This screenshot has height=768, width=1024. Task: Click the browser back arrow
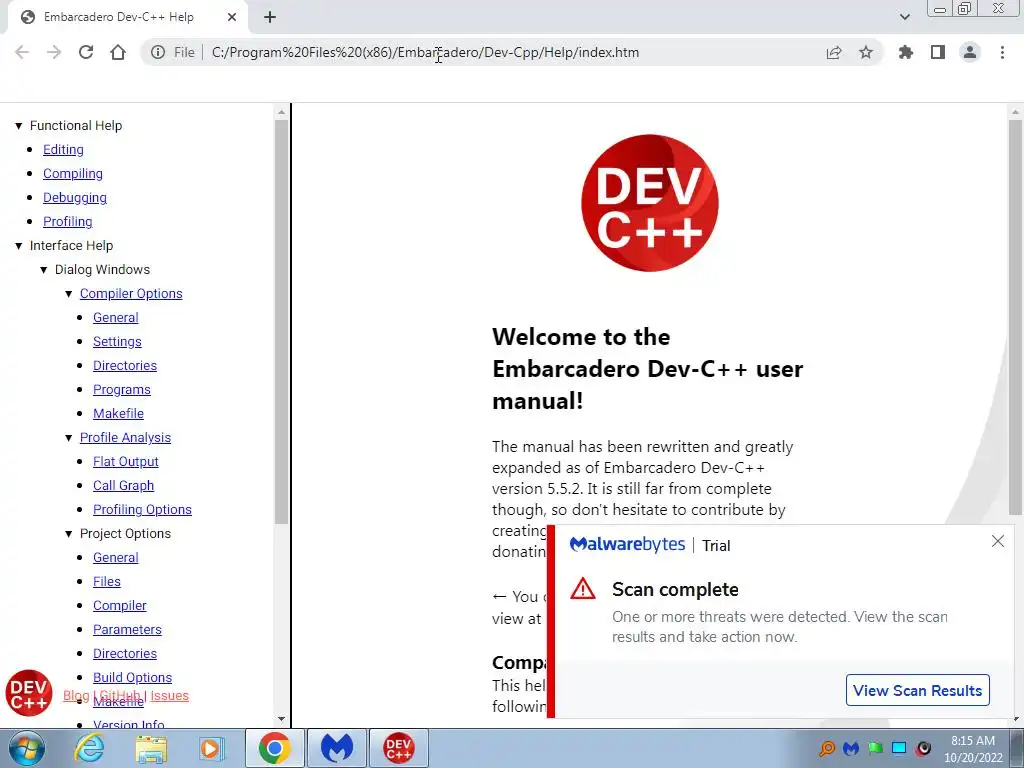pyautogui.click(x=22, y=52)
